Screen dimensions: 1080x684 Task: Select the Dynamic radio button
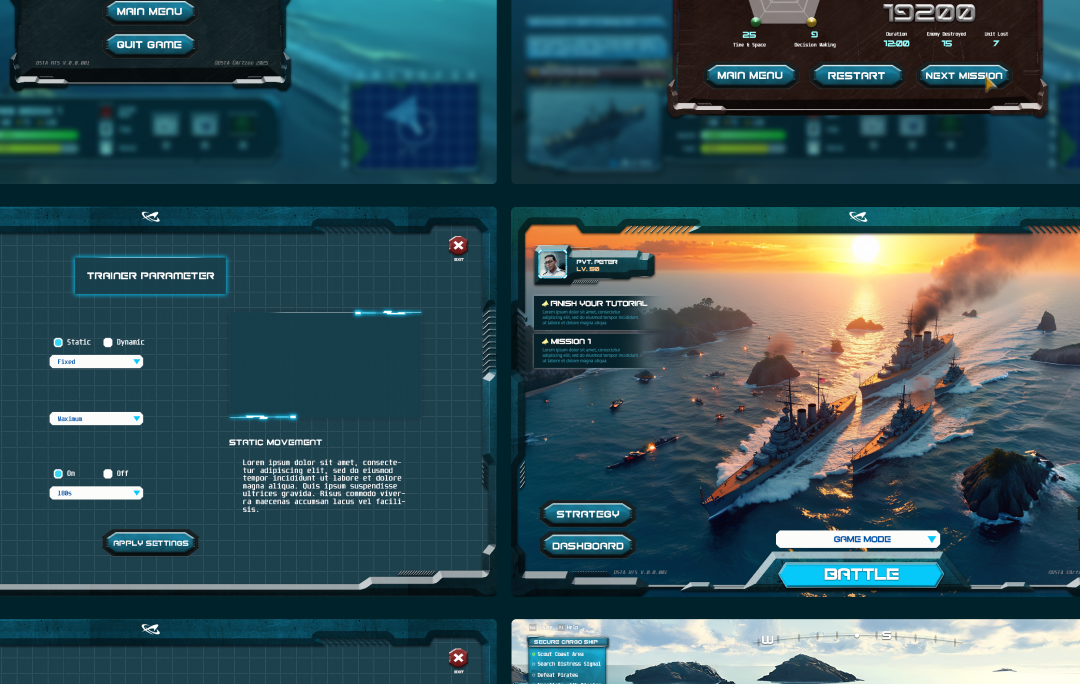(108, 342)
